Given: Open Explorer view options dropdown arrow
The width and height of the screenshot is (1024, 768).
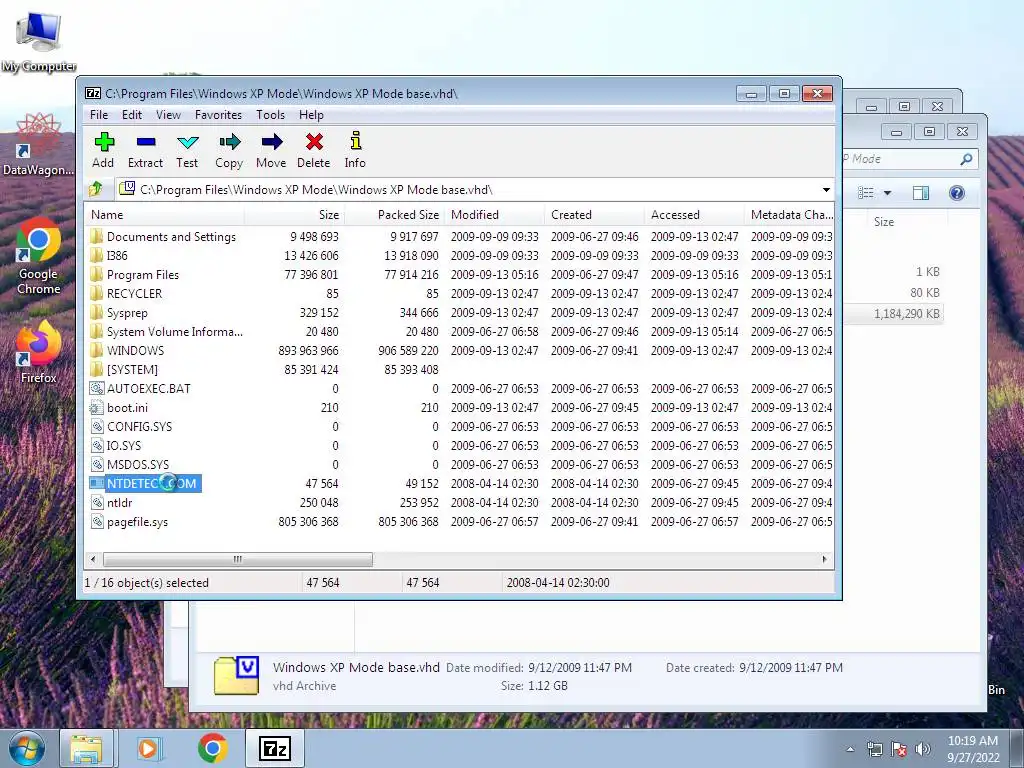Looking at the screenshot, I should click(x=887, y=193).
